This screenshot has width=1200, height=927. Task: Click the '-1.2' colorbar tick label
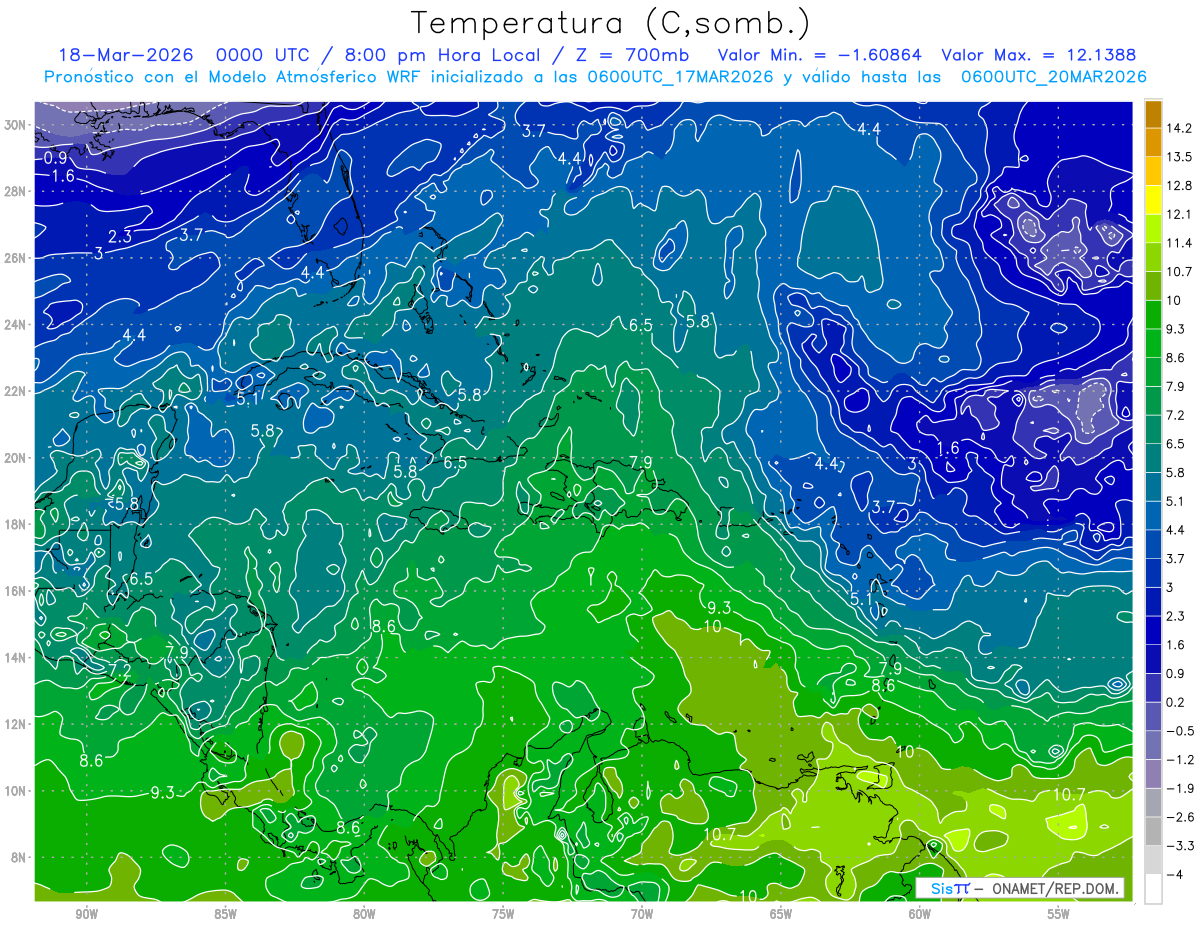[x=1179, y=760]
